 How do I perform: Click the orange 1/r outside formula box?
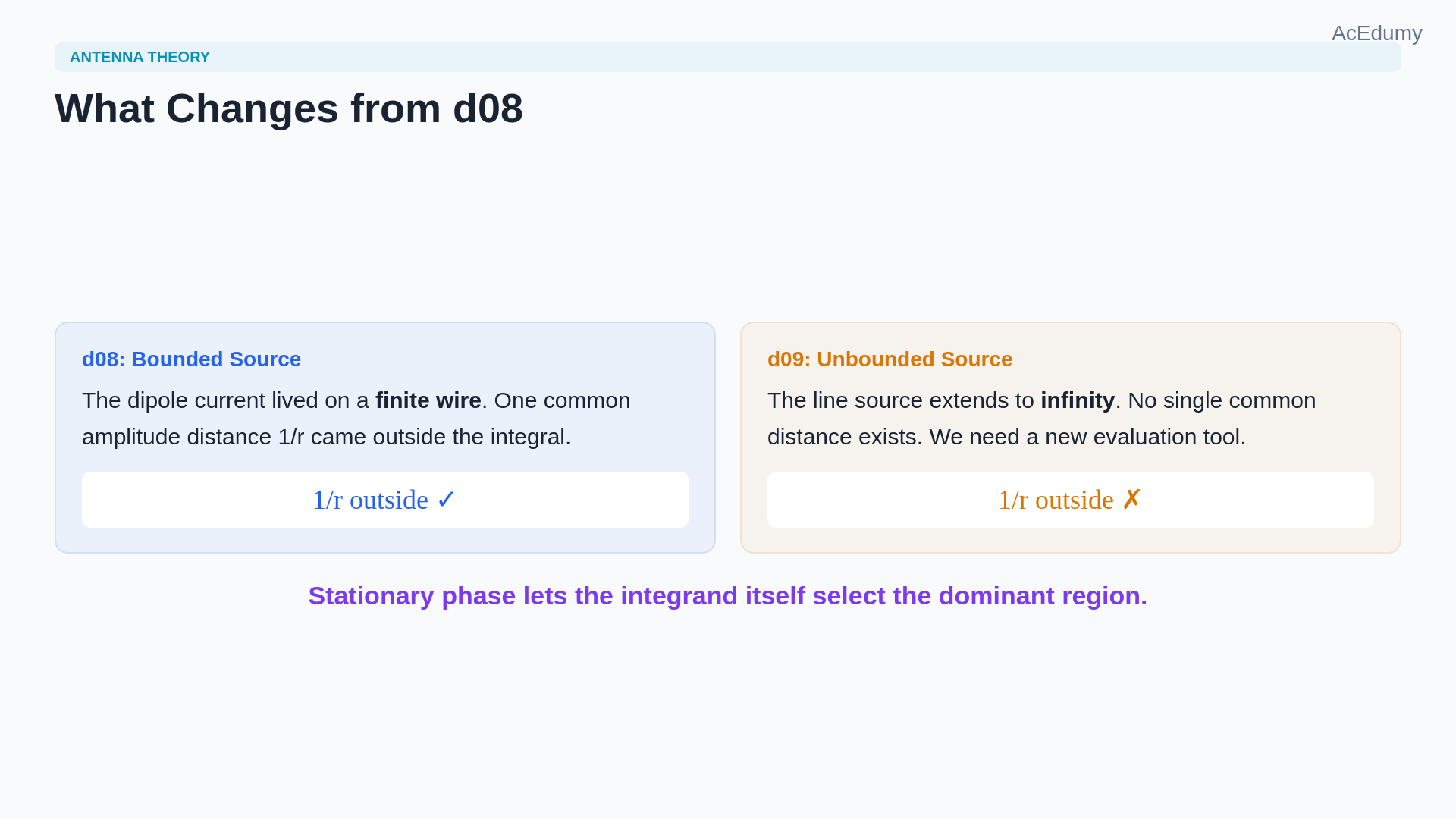pyautogui.click(x=1071, y=500)
